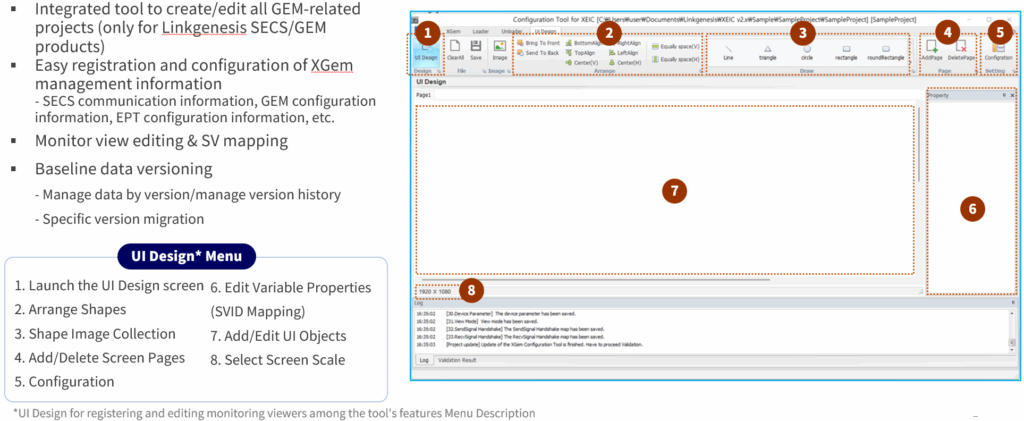The height and width of the screenshot is (421, 1024).
Task: Switch to the Log tab
Action: (423, 360)
